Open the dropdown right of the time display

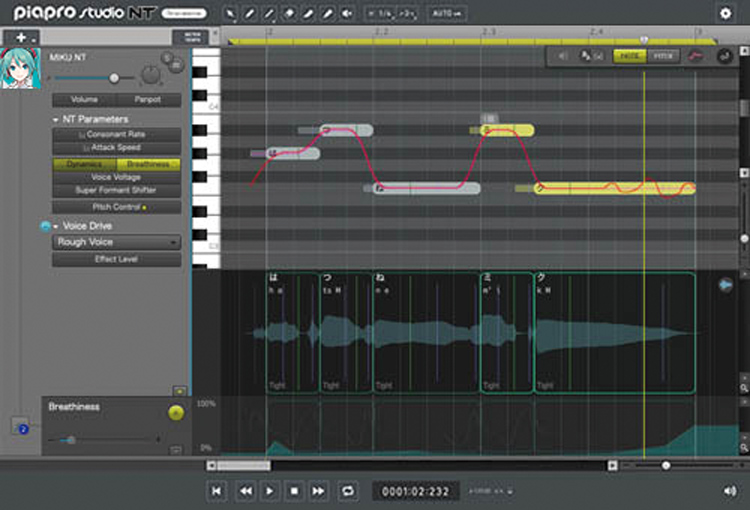click(490, 491)
